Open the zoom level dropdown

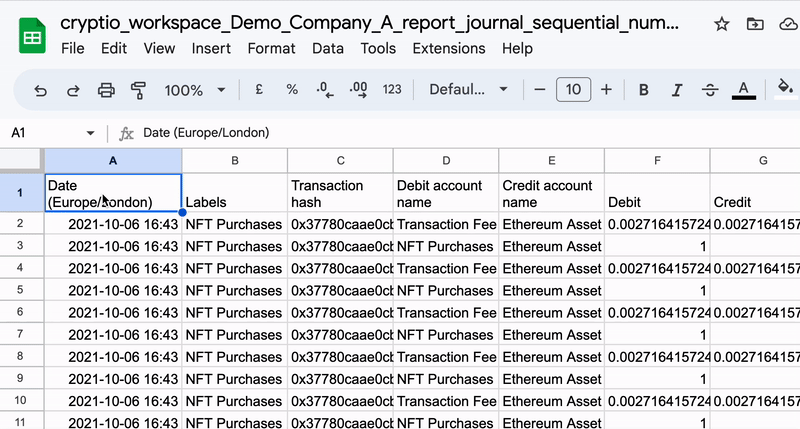coord(194,90)
